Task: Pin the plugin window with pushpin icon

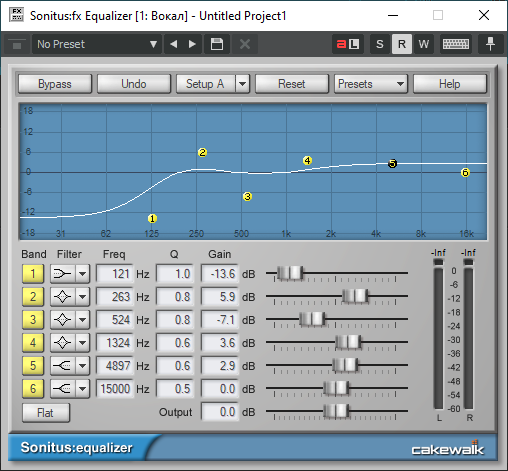Action: point(490,44)
